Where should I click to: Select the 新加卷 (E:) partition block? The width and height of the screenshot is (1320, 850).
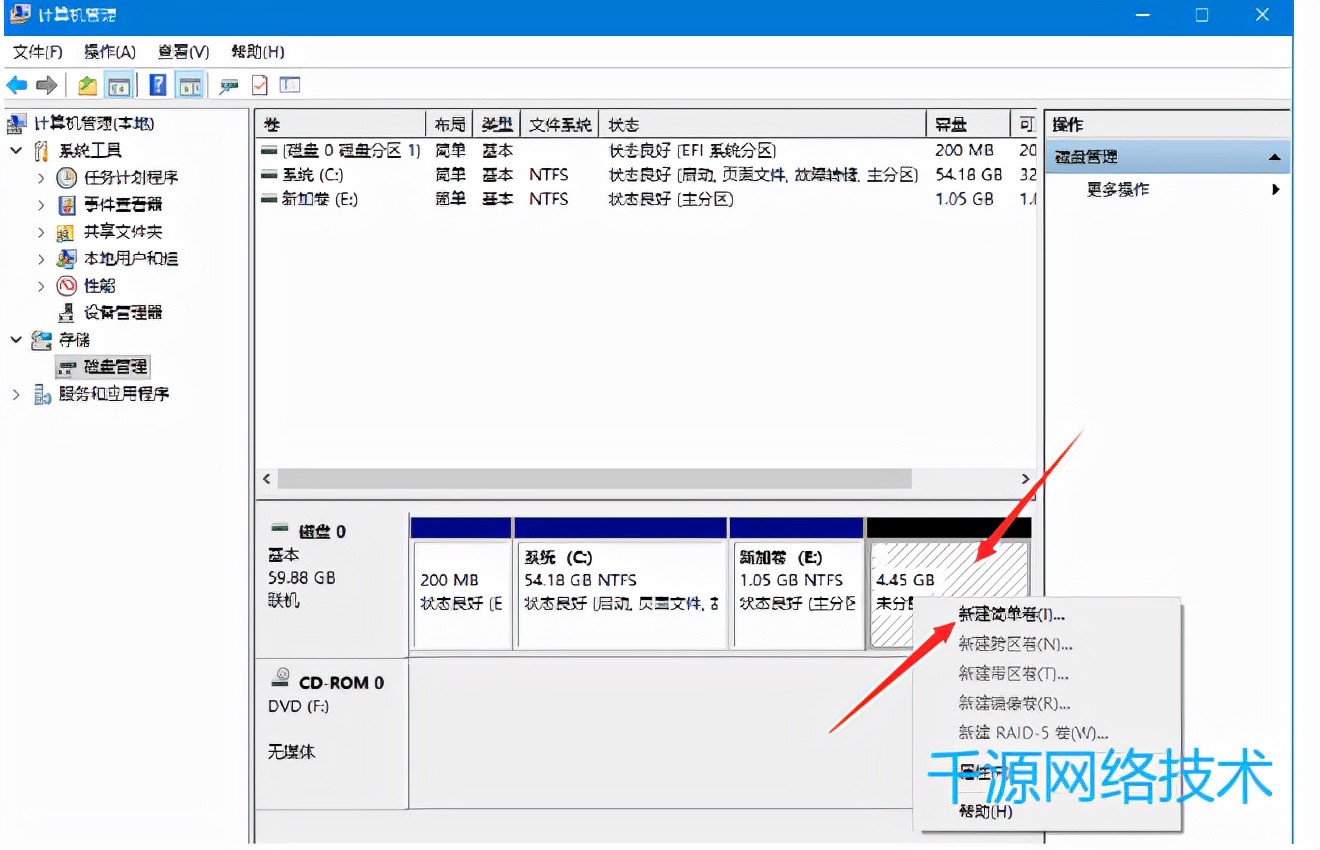[795, 580]
